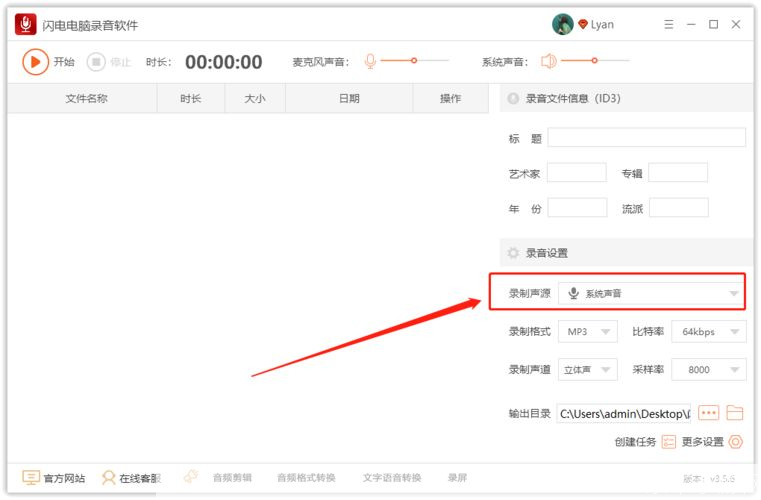Open the 录制声源 dropdown showing 系统声音

click(653, 293)
